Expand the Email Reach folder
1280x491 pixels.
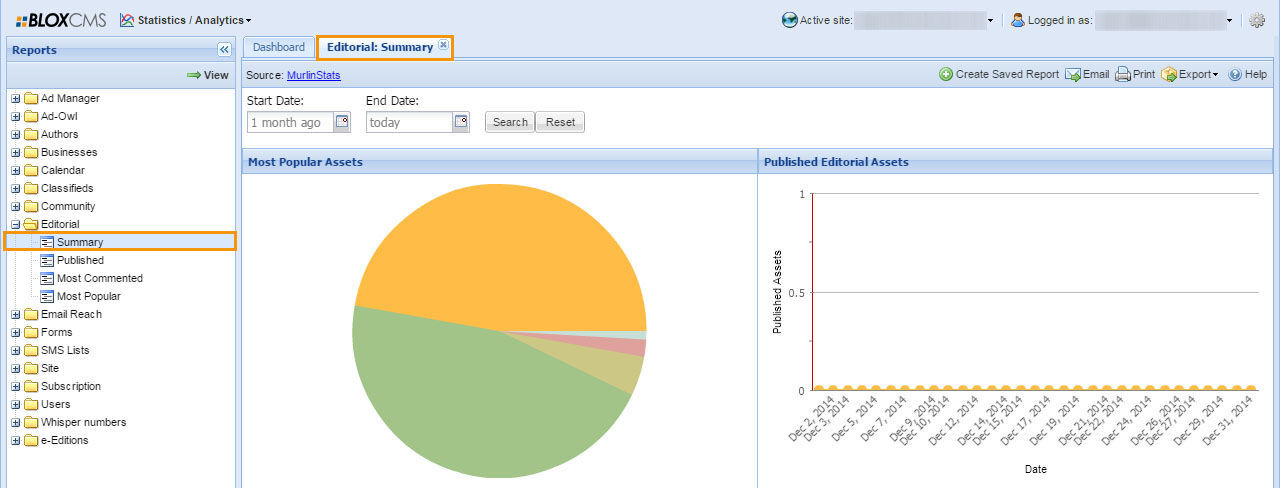16,314
